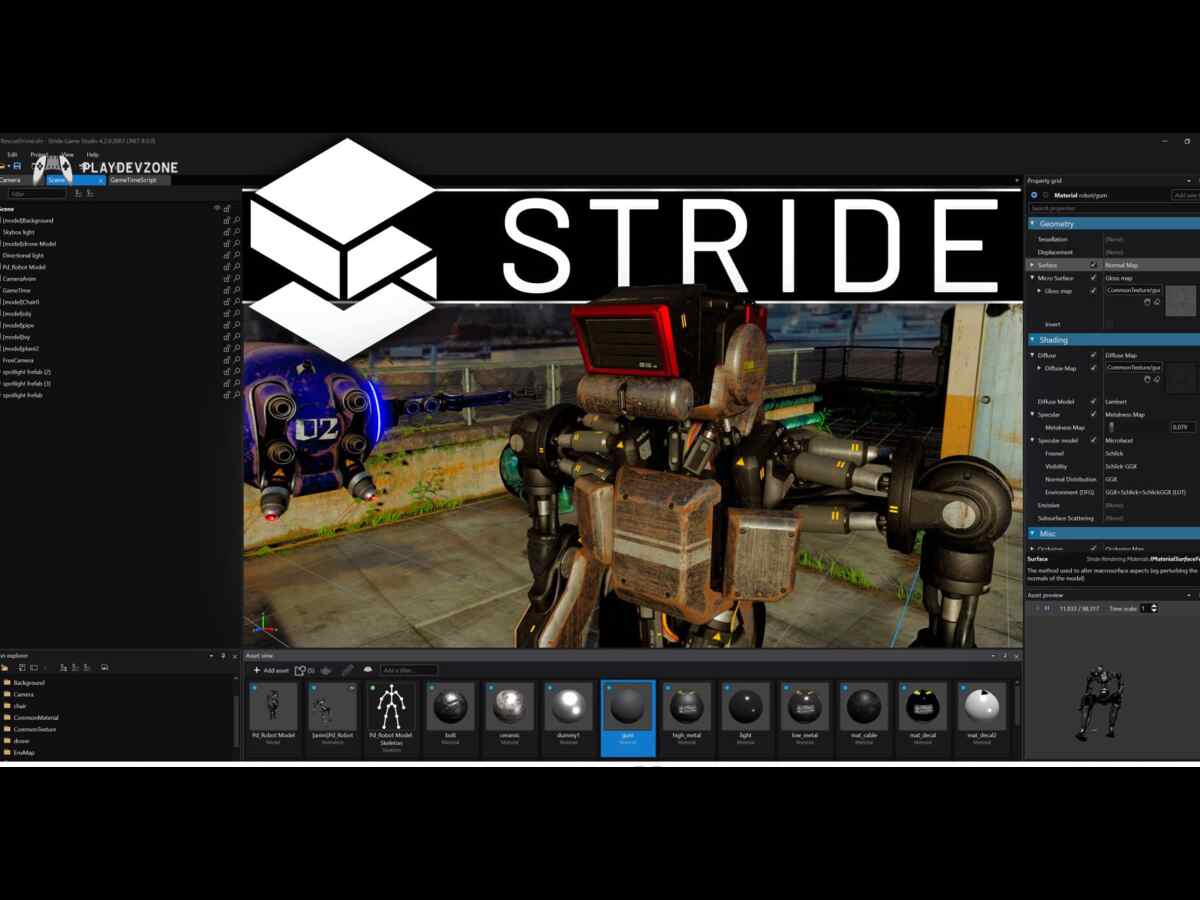Click the property grid search field

[x=1113, y=208]
